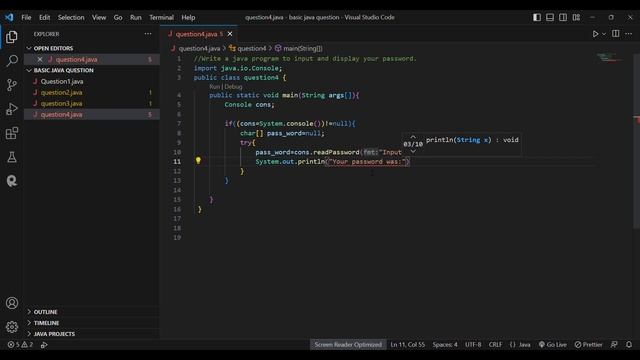Change indentation Spaces: 4
Screen dimensions: 640x360
coord(445,345)
